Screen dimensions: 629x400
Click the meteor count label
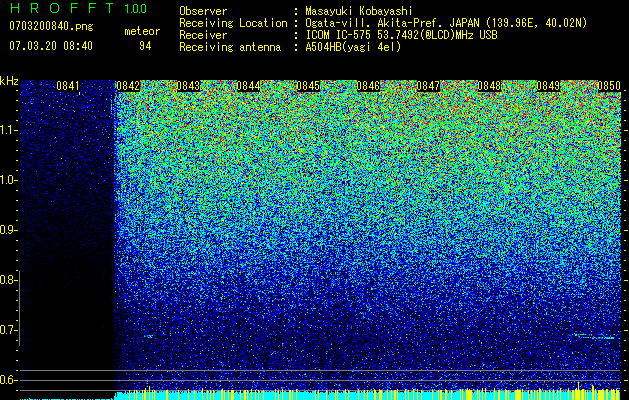click(142, 31)
